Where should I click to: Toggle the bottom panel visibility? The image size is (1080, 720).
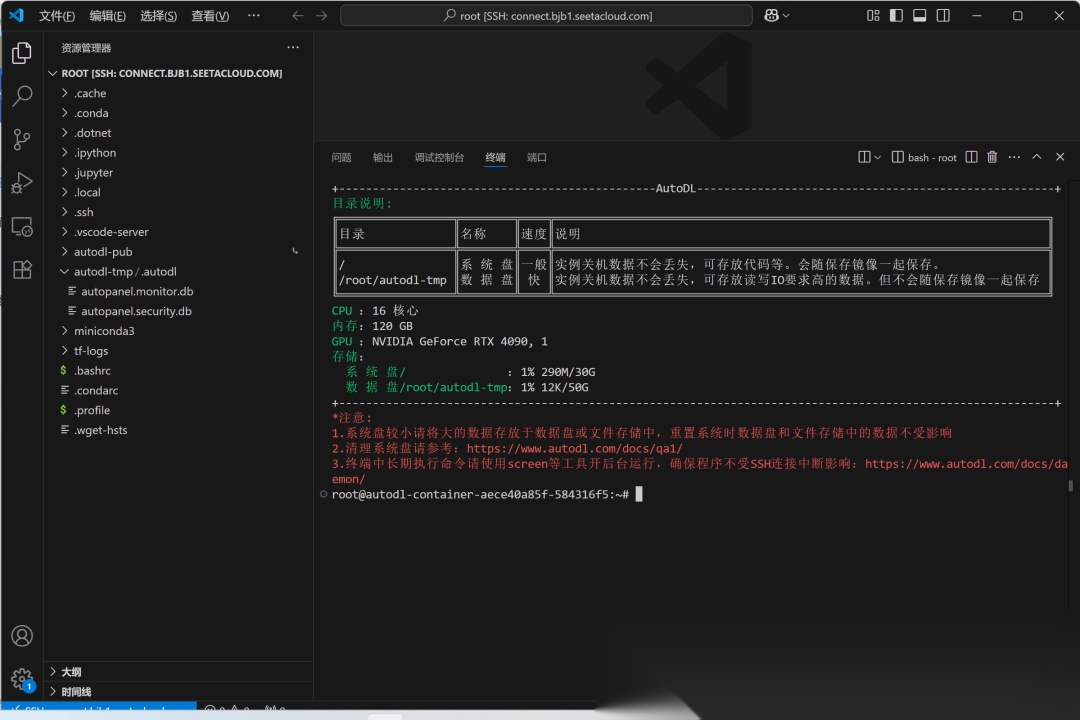[920, 15]
